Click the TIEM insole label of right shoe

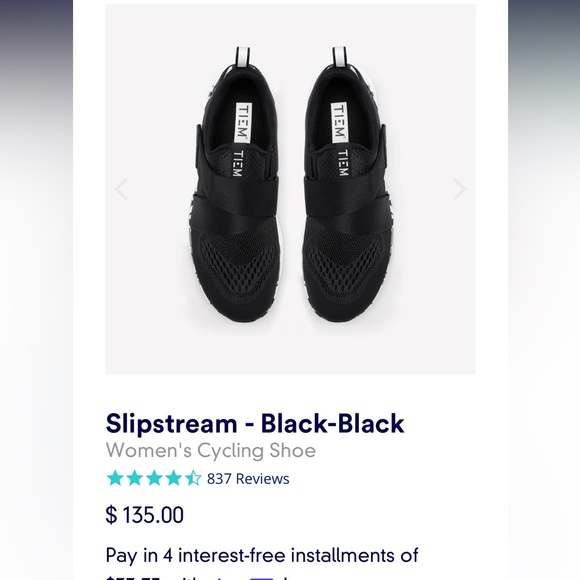tap(338, 123)
